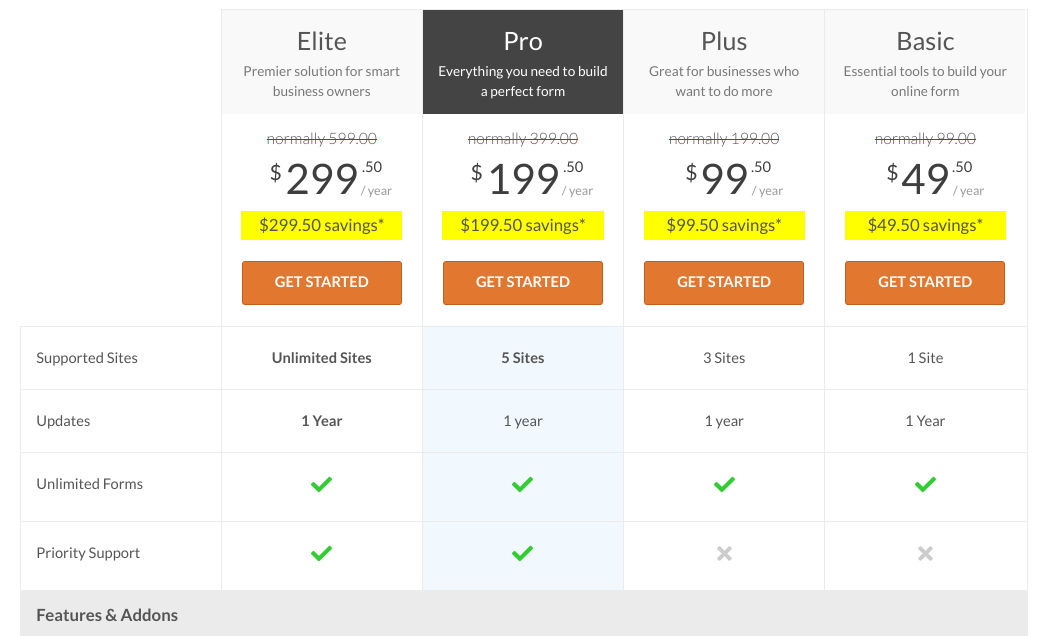Click the Supported Sites row label
Image resolution: width=1059 pixels, height=636 pixels.
87,358
